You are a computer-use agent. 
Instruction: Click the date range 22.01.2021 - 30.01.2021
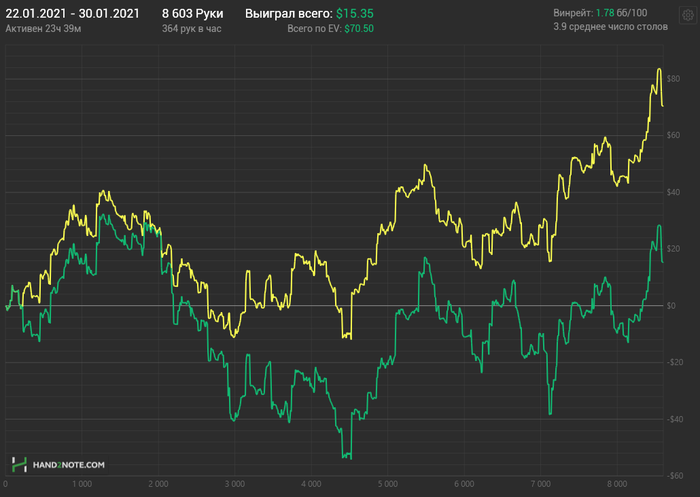coord(72,14)
